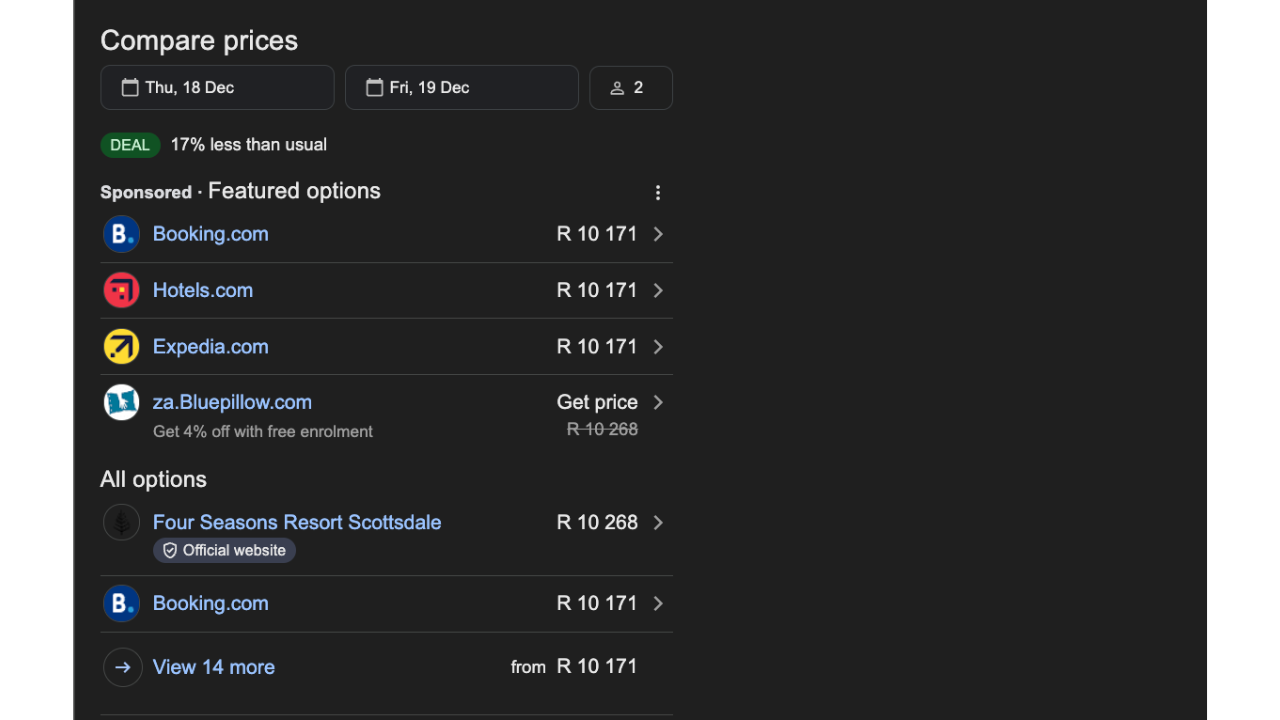Click the Expedia.com logo icon

tap(121, 346)
